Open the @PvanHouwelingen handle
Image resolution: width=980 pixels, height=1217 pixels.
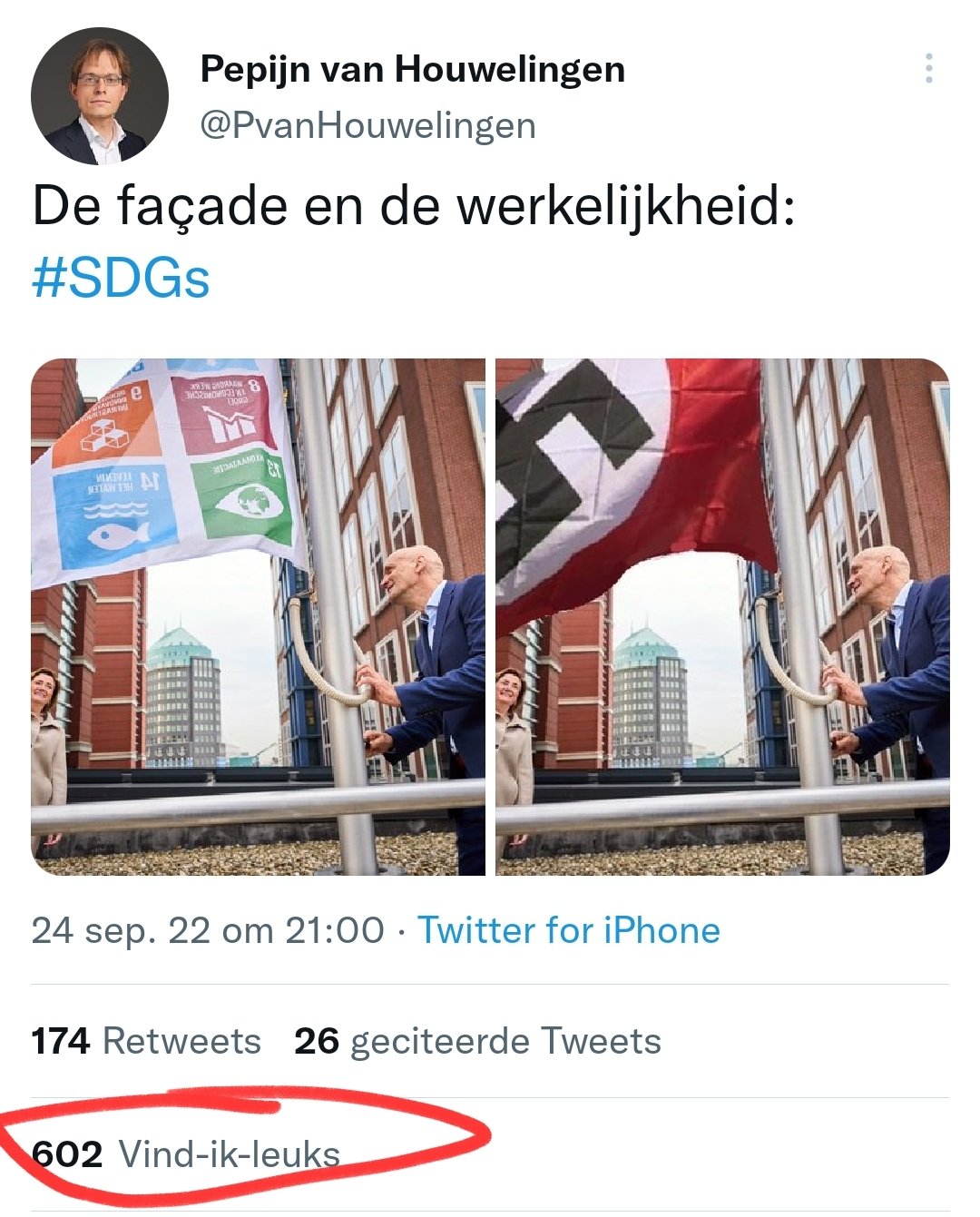(x=367, y=125)
